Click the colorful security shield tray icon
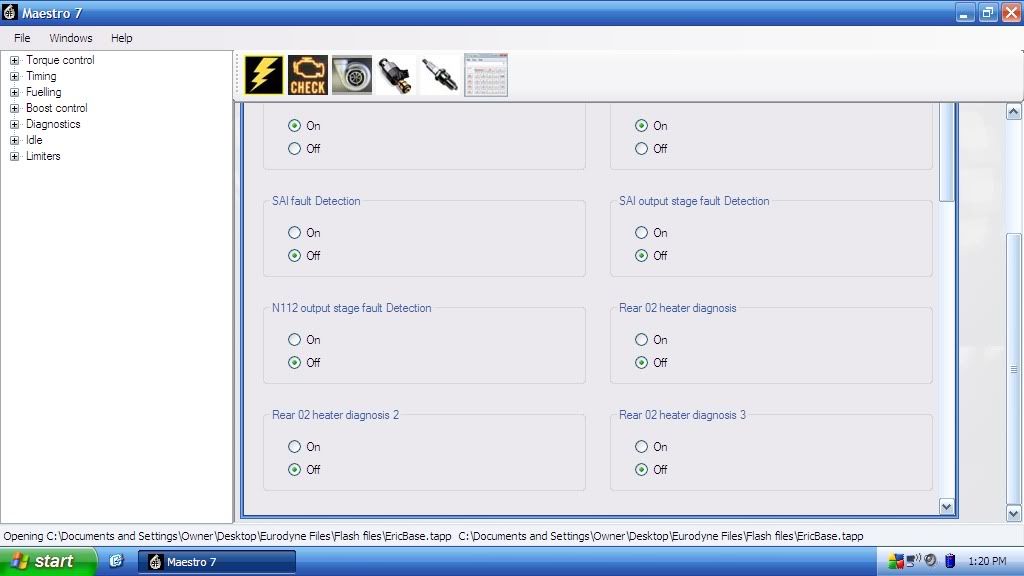The image size is (1024, 576). (895, 561)
